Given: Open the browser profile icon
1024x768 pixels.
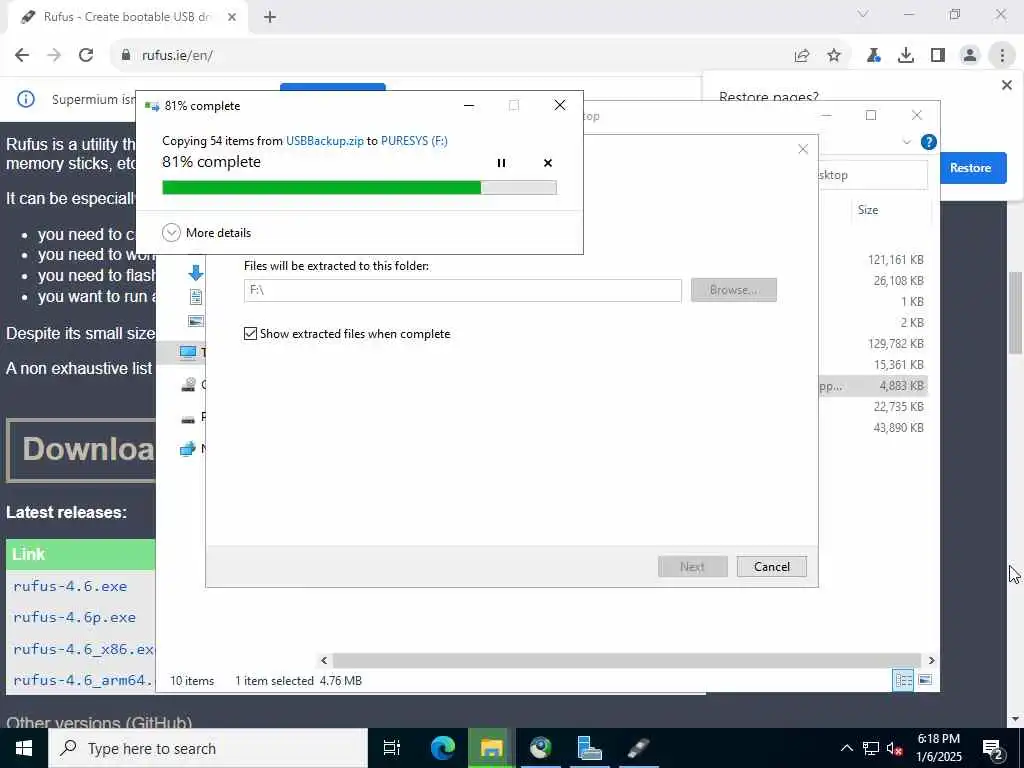Looking at the screenshot, I should (x=970, y=56).
